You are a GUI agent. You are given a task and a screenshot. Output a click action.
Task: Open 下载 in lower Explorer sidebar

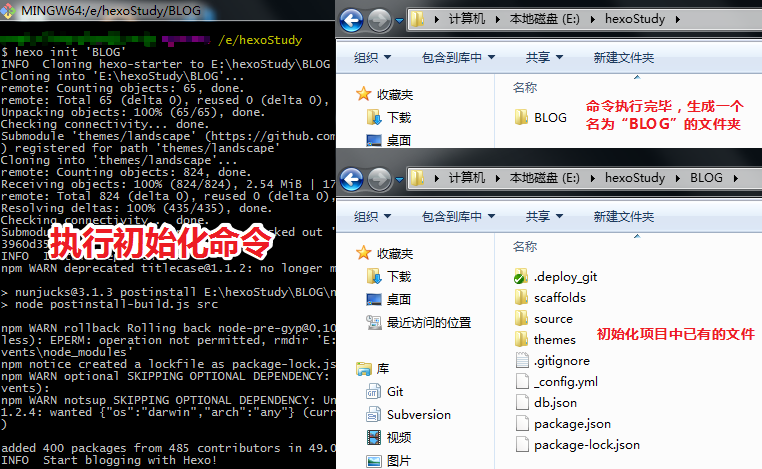click(x=389, y=276)
